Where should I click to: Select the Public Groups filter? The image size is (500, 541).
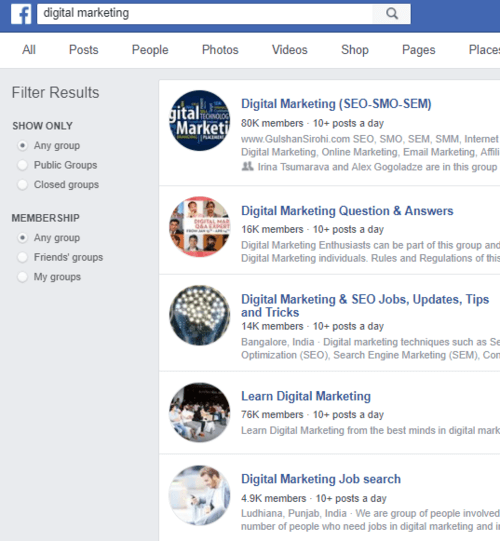[22, 165]
